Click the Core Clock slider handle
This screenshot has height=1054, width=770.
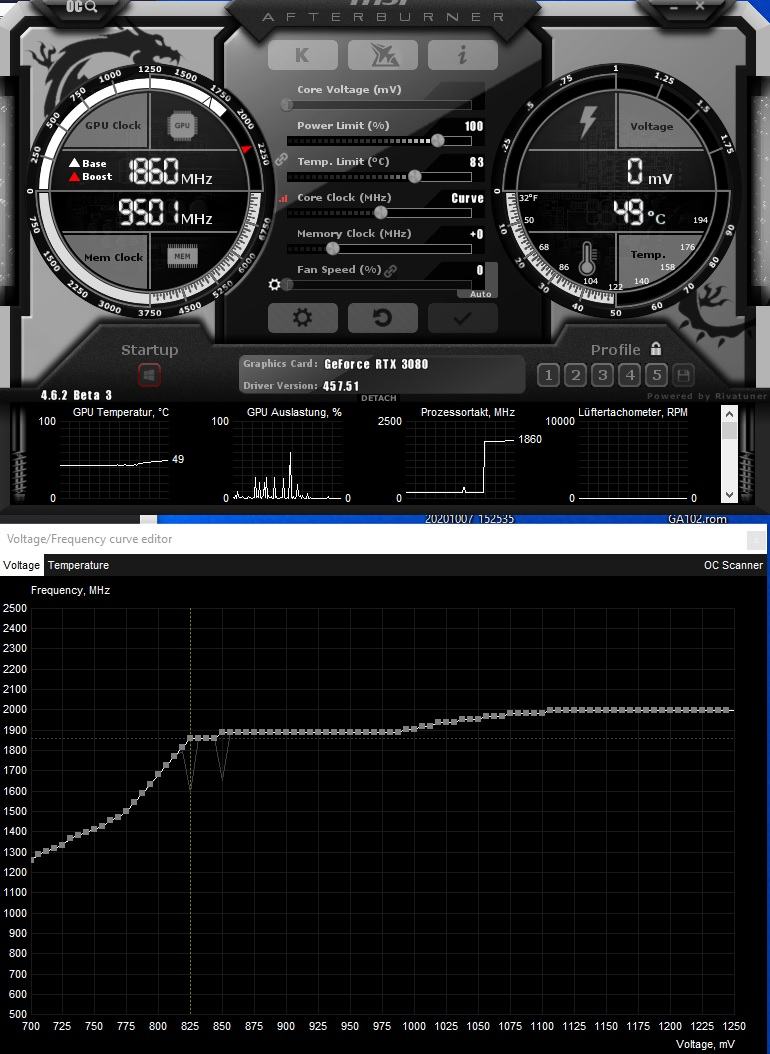click(380, 212)
